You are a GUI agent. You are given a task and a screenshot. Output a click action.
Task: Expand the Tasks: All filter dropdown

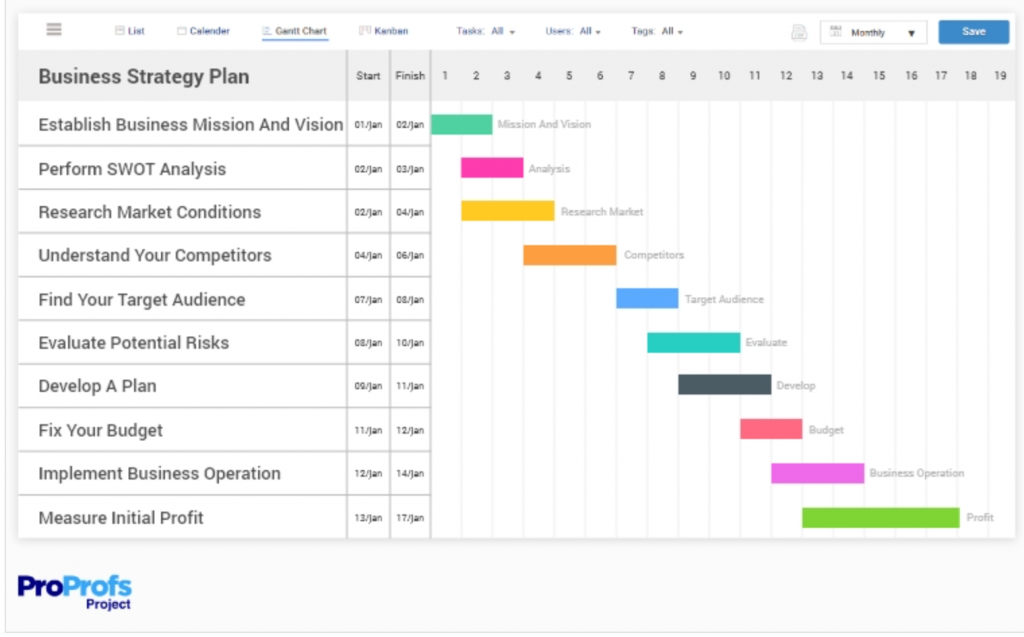click(485, 31)
